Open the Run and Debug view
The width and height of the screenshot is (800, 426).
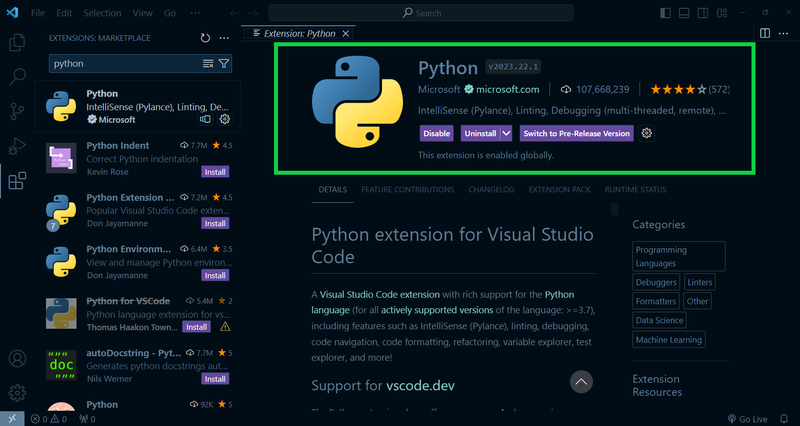coord(17,146)
